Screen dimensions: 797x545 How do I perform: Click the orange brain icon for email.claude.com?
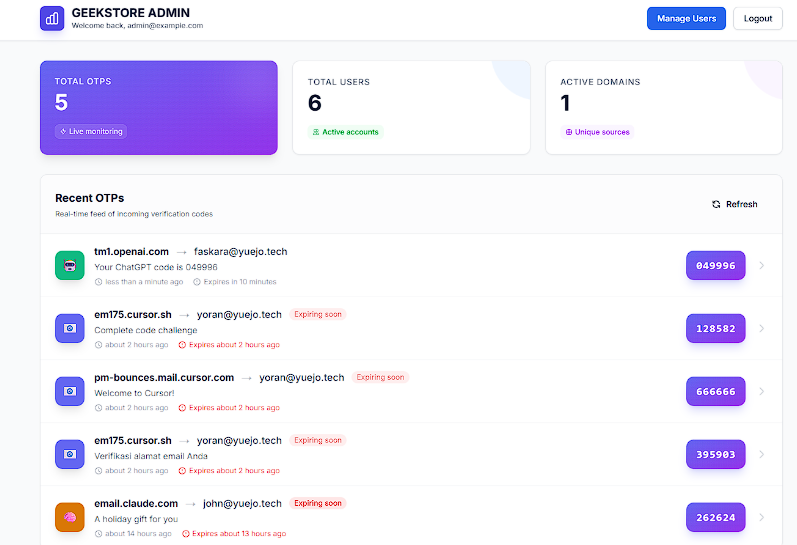tap(70, 518)
